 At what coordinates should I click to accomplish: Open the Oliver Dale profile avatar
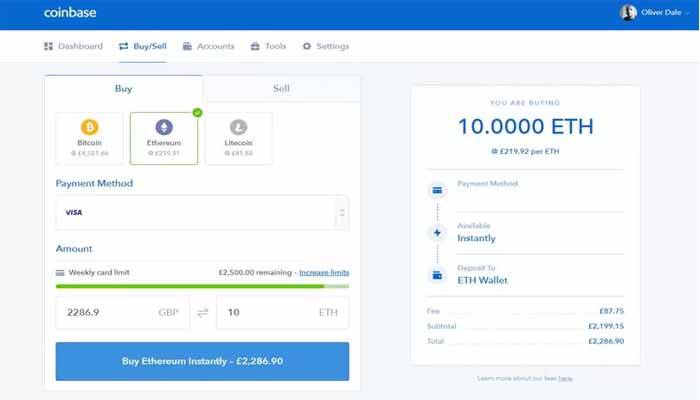point(628,12)
